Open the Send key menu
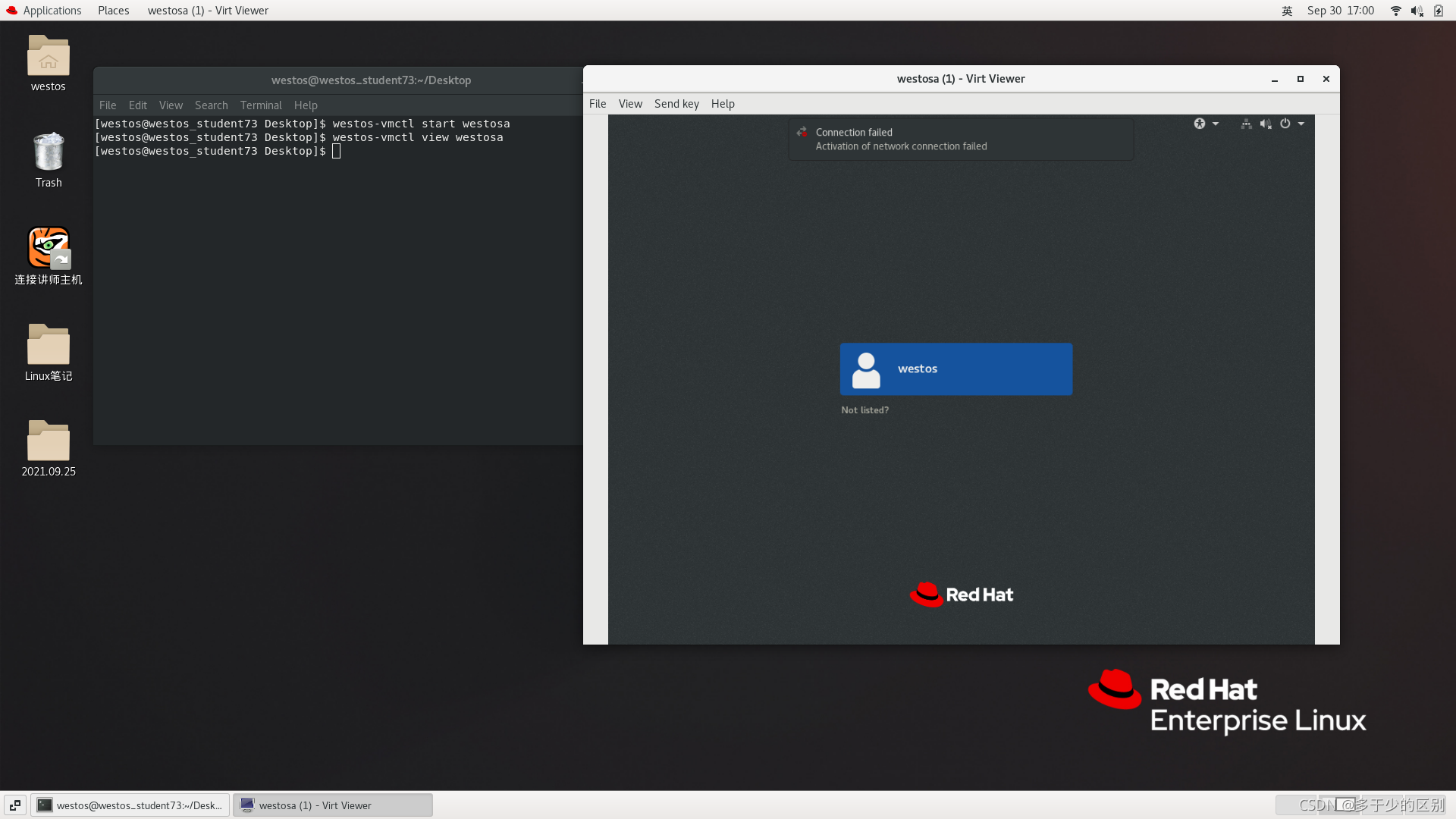This screenshot has width=1456, height=819. coord(676,104)
